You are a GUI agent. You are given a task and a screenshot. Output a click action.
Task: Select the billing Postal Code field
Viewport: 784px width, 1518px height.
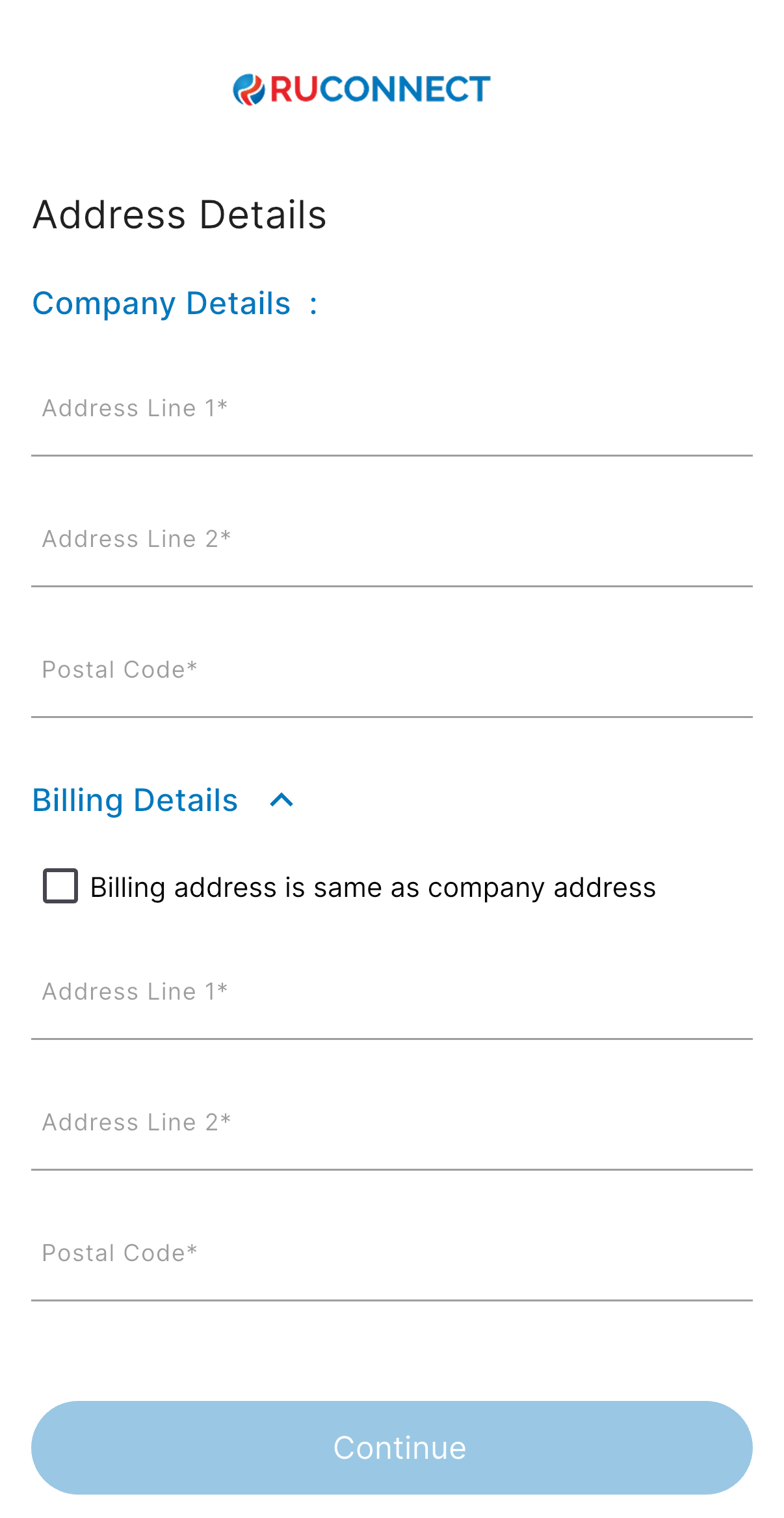(x=391, y=1254)
